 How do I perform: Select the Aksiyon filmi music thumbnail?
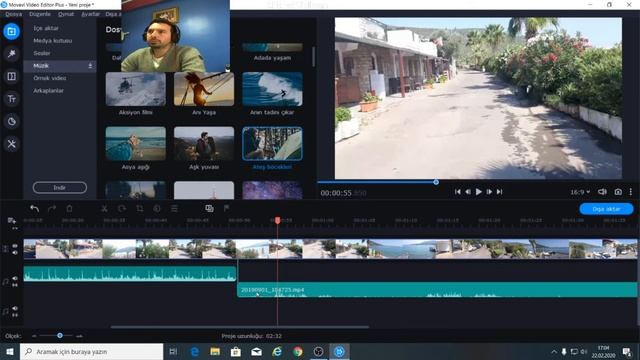(136, 89)
